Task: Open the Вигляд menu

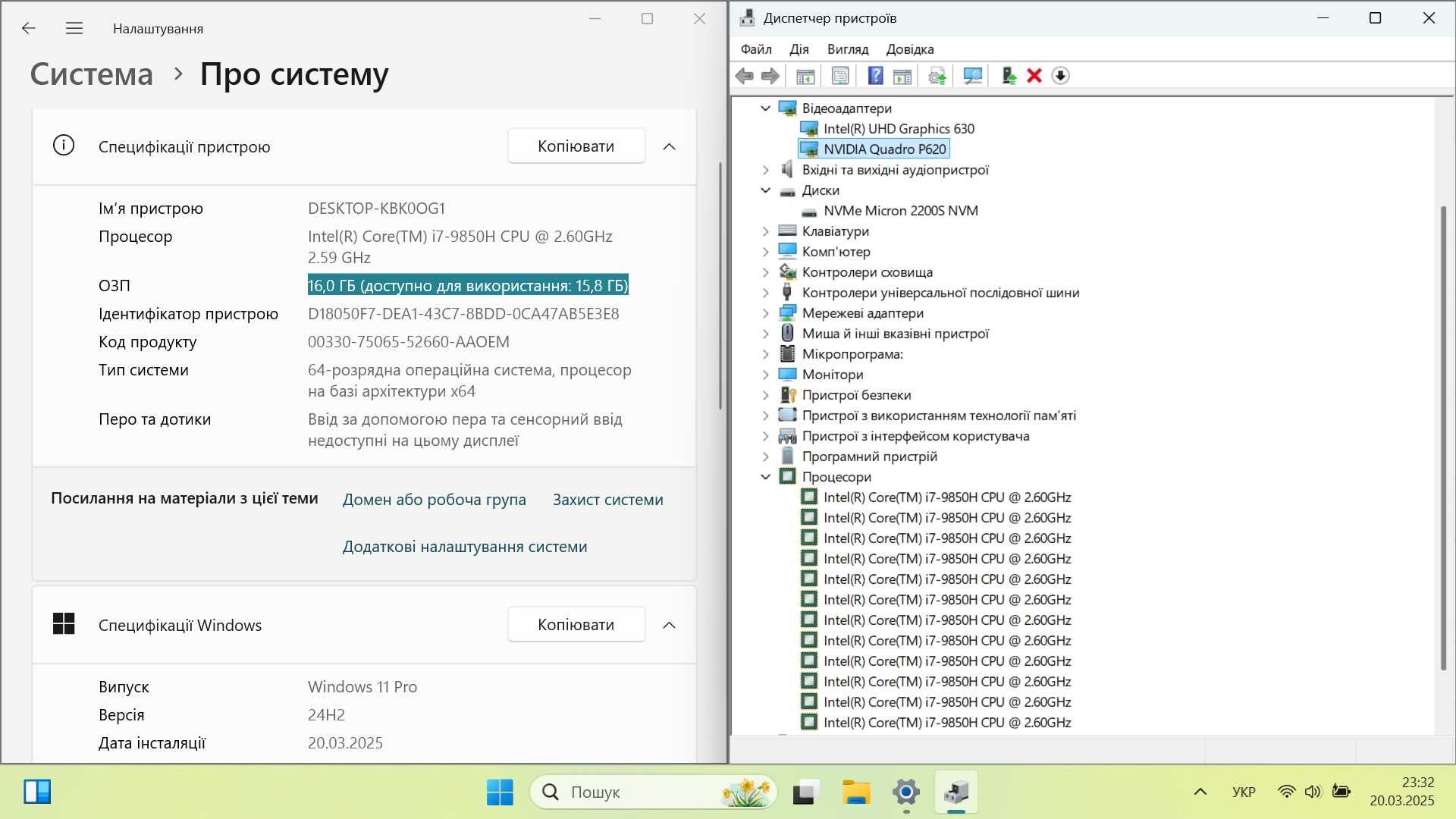Action: (848, 49)
